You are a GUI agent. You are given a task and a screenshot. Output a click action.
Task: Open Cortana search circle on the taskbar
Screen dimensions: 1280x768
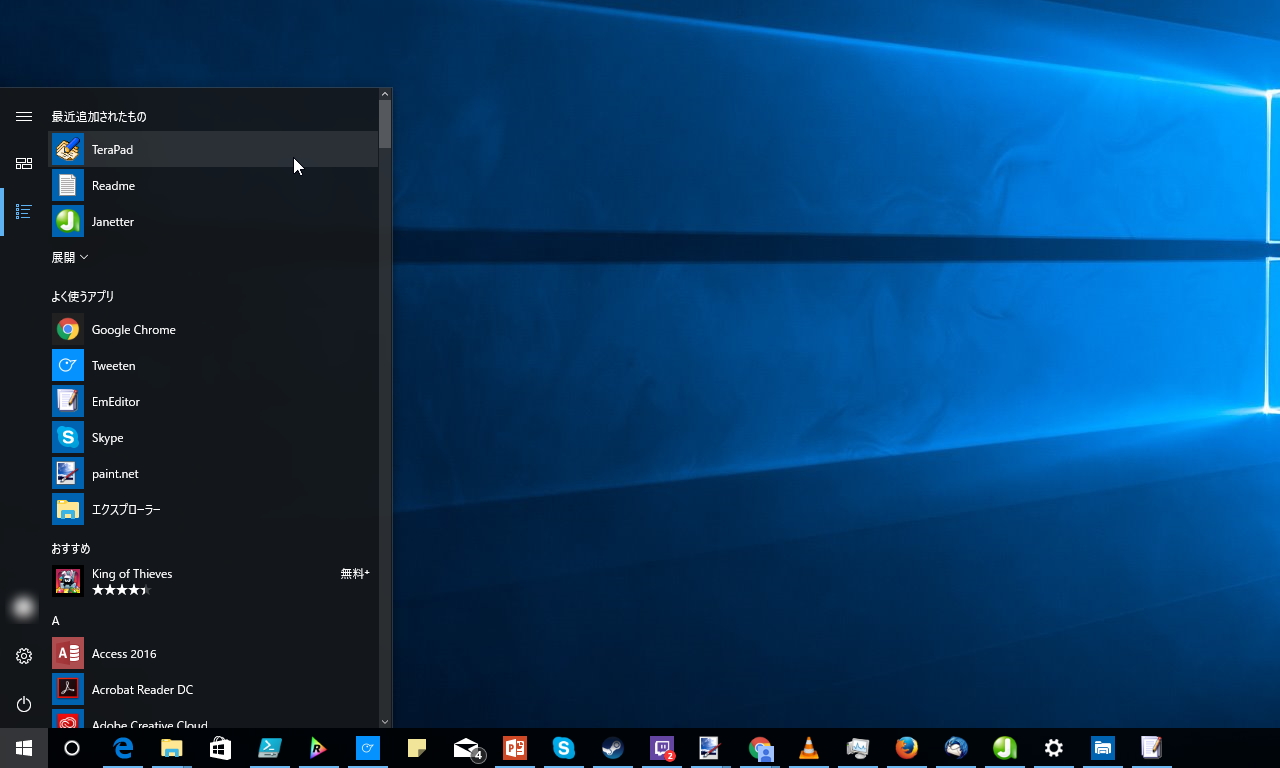72,748
